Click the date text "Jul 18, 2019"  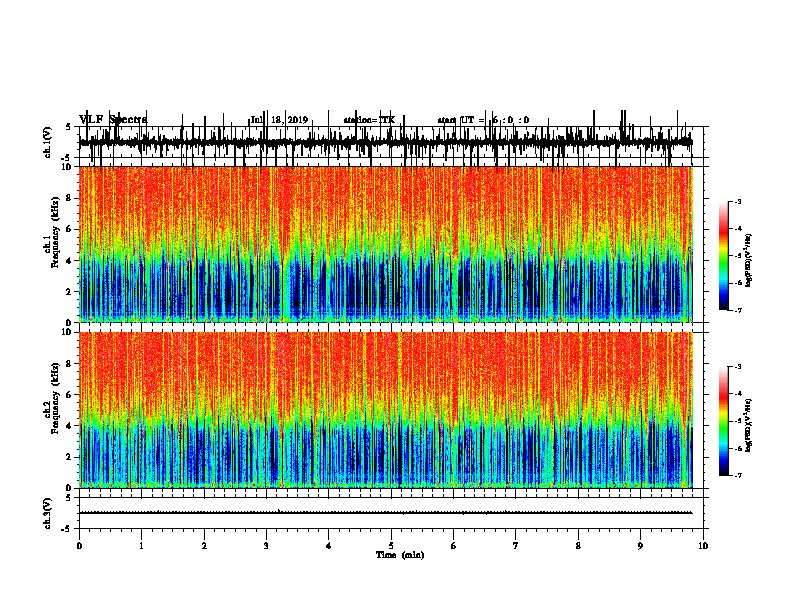tap(279, 120)
